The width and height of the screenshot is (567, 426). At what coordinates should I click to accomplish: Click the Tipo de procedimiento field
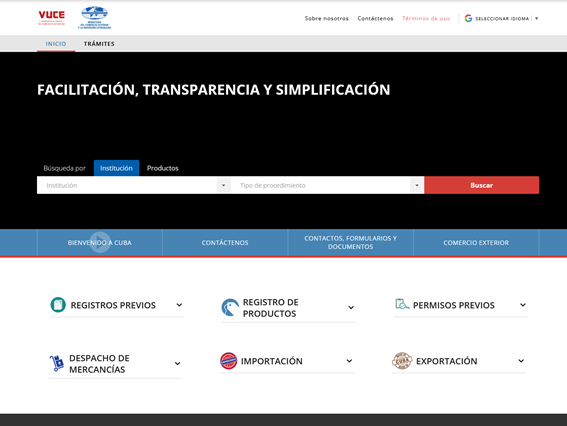pyautogui.click(x=327, y=185)
